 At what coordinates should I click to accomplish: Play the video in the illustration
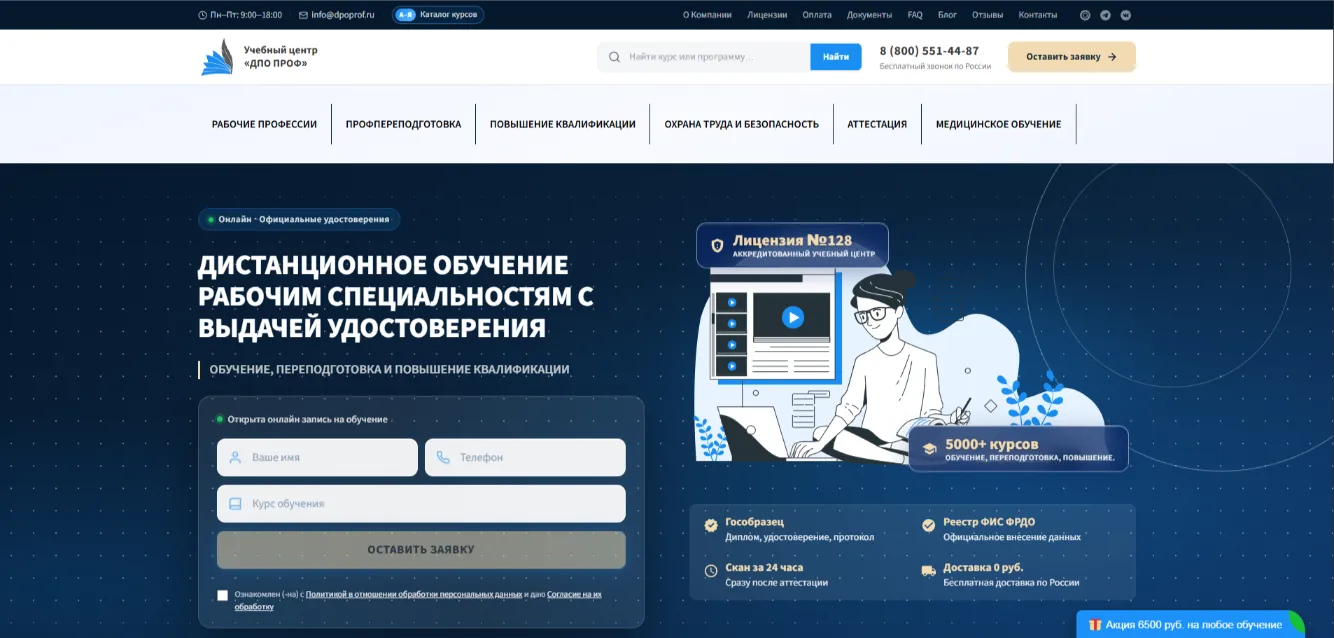pos(792,317)
